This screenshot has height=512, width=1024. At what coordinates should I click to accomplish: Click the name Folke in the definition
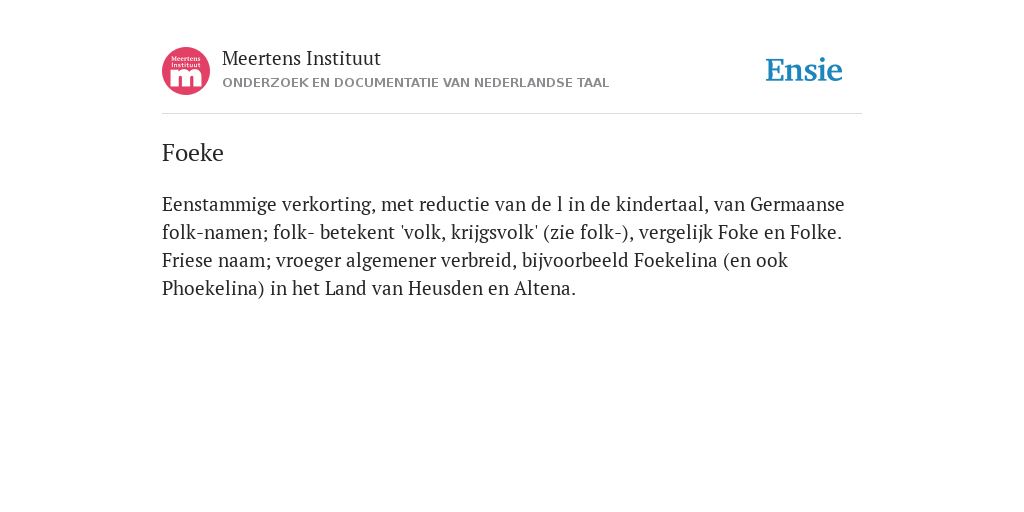pos(816,232)
